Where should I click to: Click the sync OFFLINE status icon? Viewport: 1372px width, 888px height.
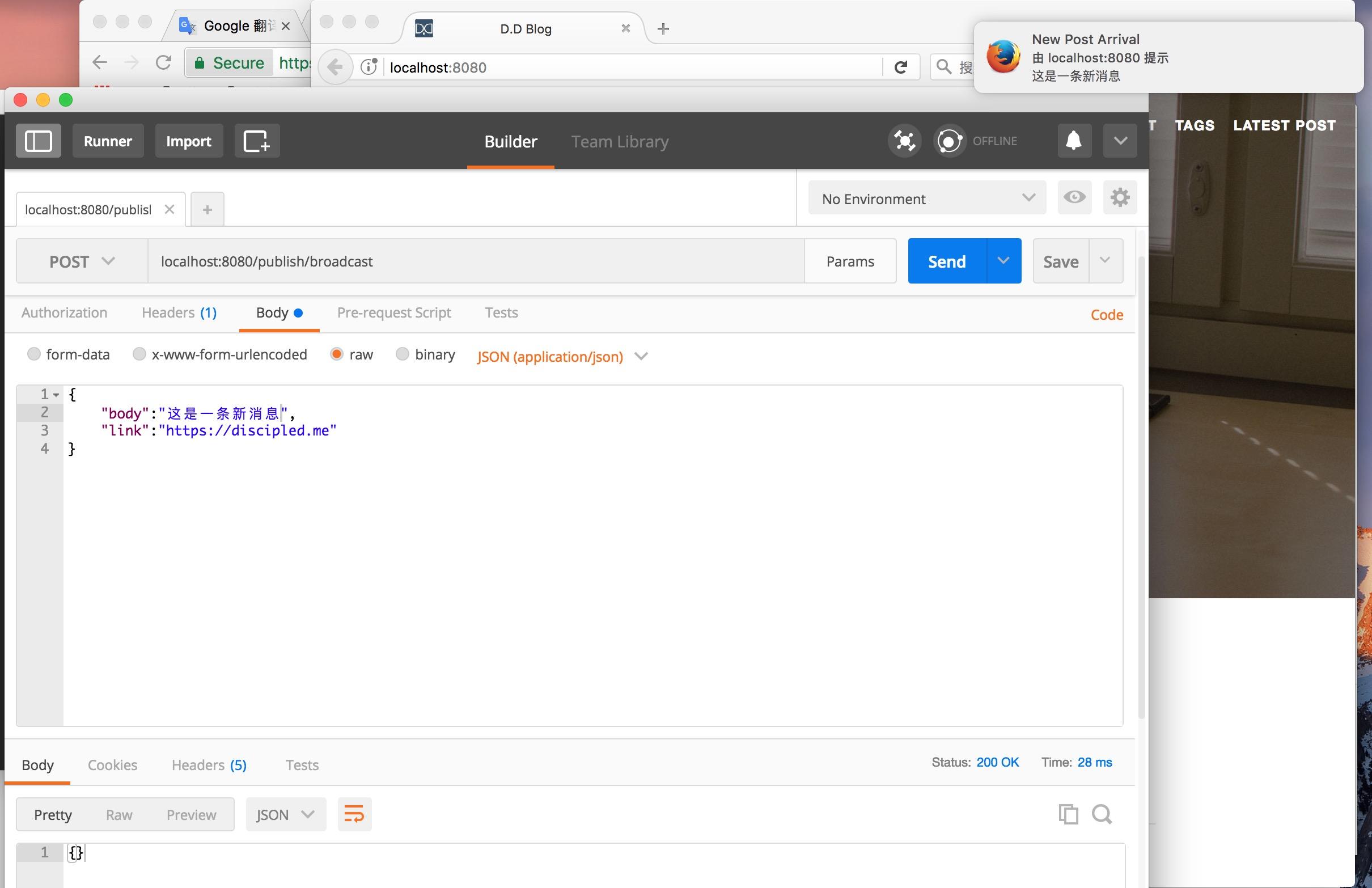(949, 140)
